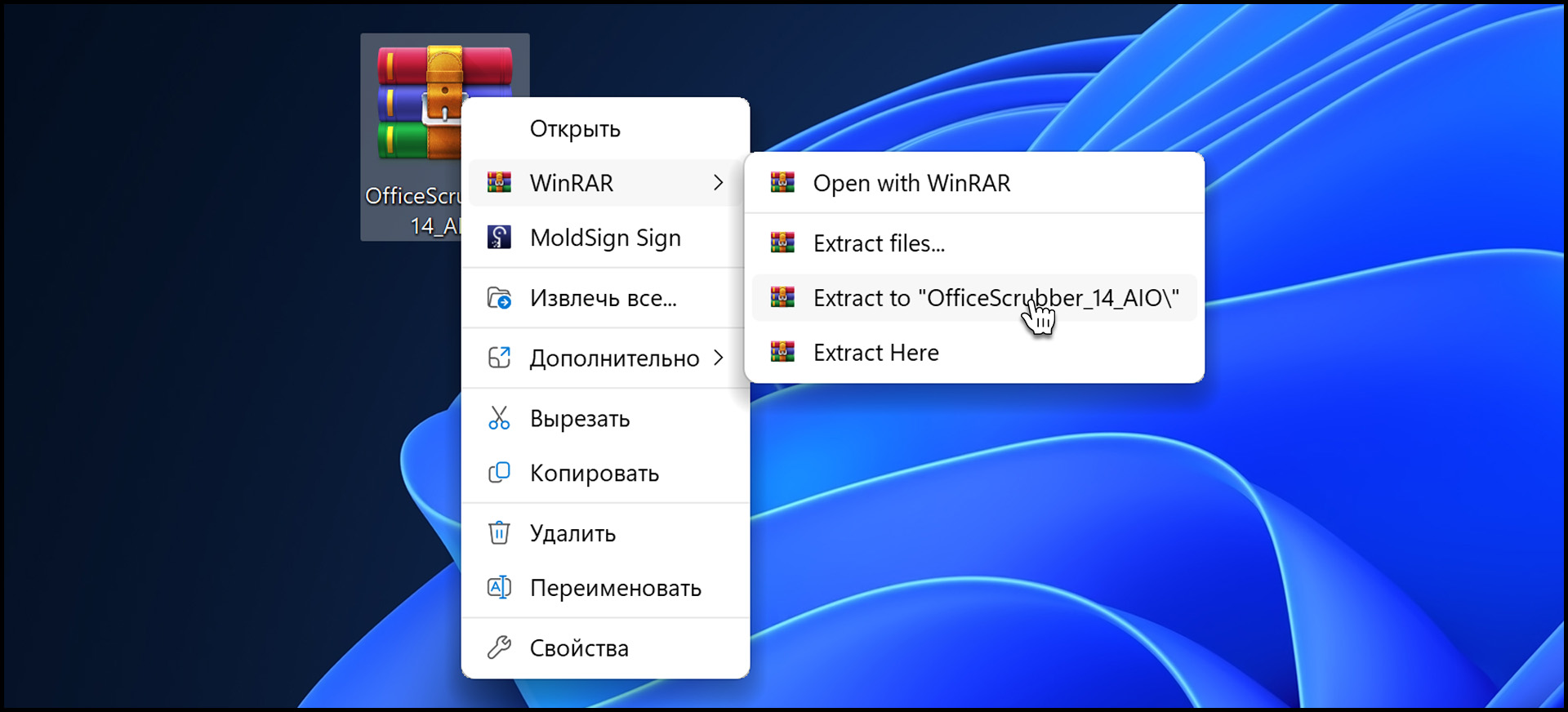1568x712 pixels.
Task: Click the copy icon beside Копировать
Action: [x=499, y=473]
